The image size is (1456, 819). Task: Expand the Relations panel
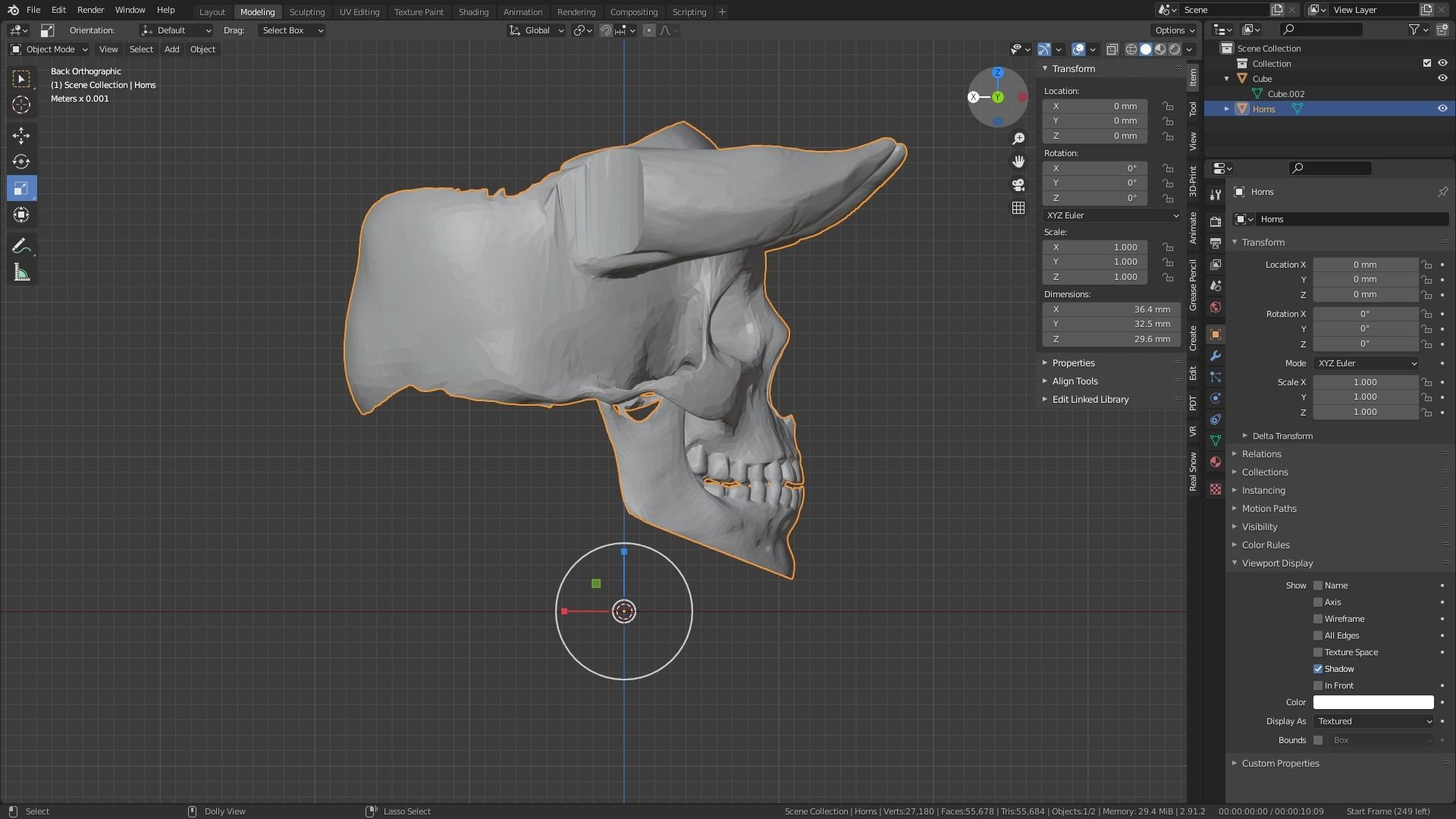(1261, 454)
